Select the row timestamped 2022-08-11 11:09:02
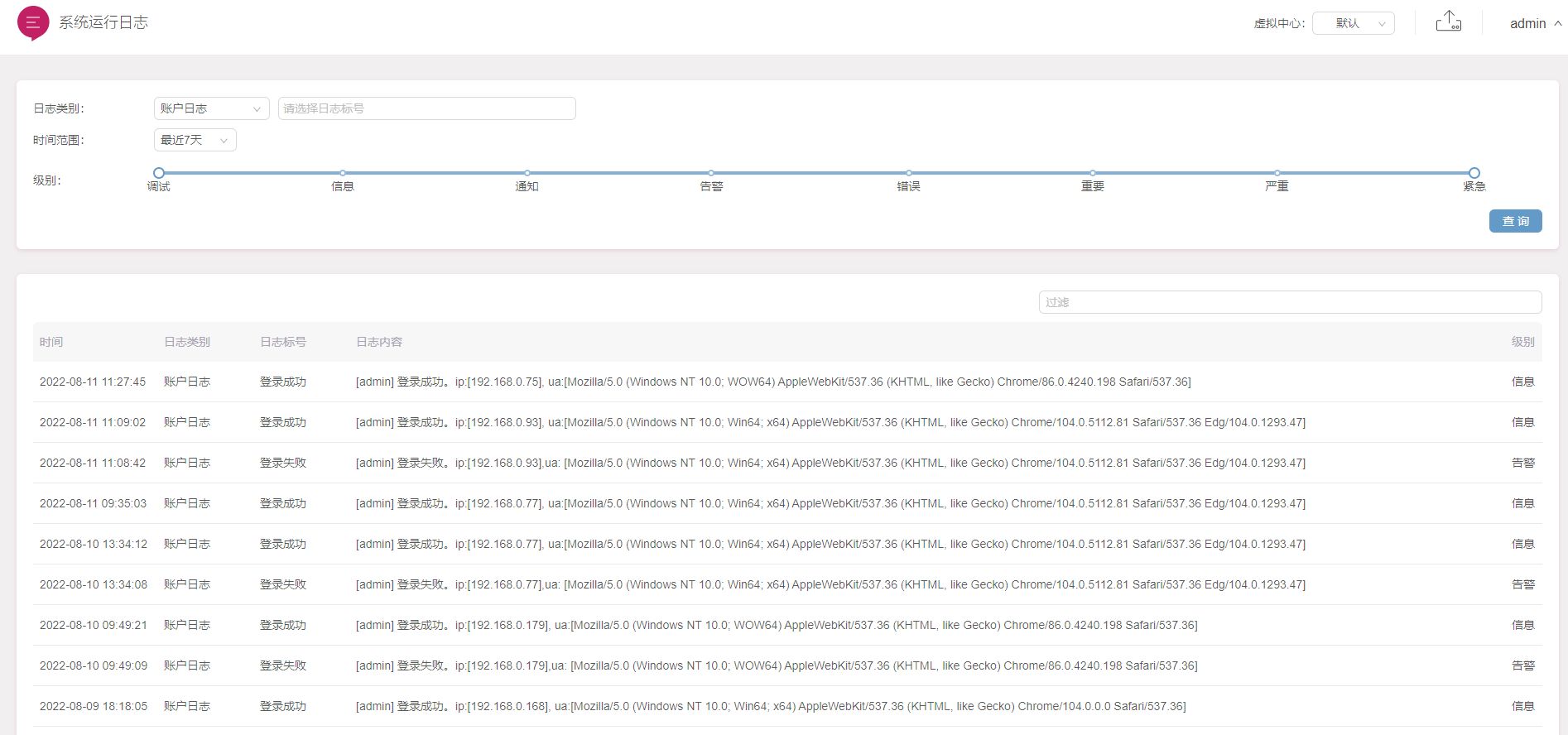This screenshot has width=1568, height=735. (787, 422)
